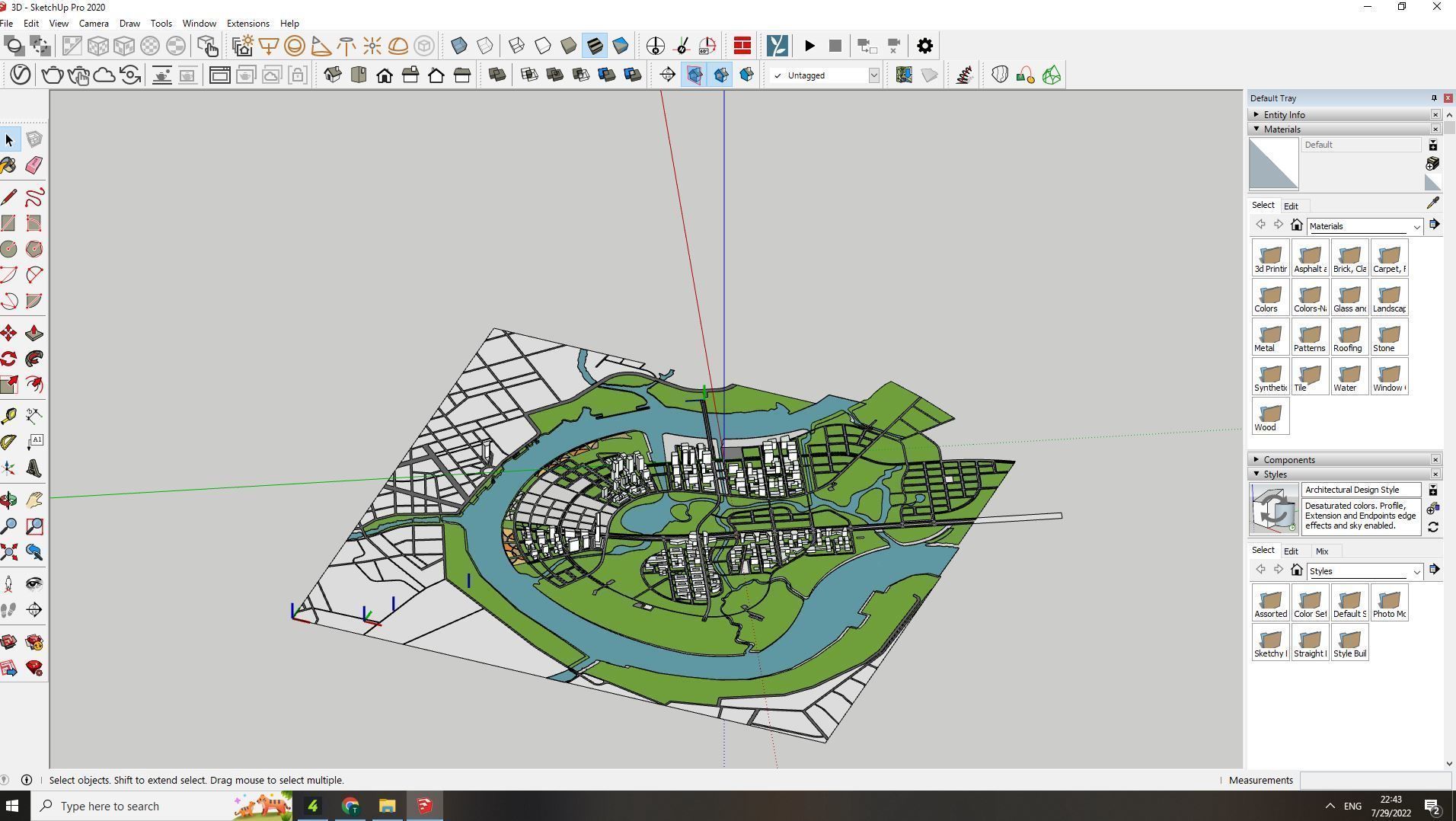Click the current material preview swatch
Screen dimensions: 1456x821
point(1274,165)
